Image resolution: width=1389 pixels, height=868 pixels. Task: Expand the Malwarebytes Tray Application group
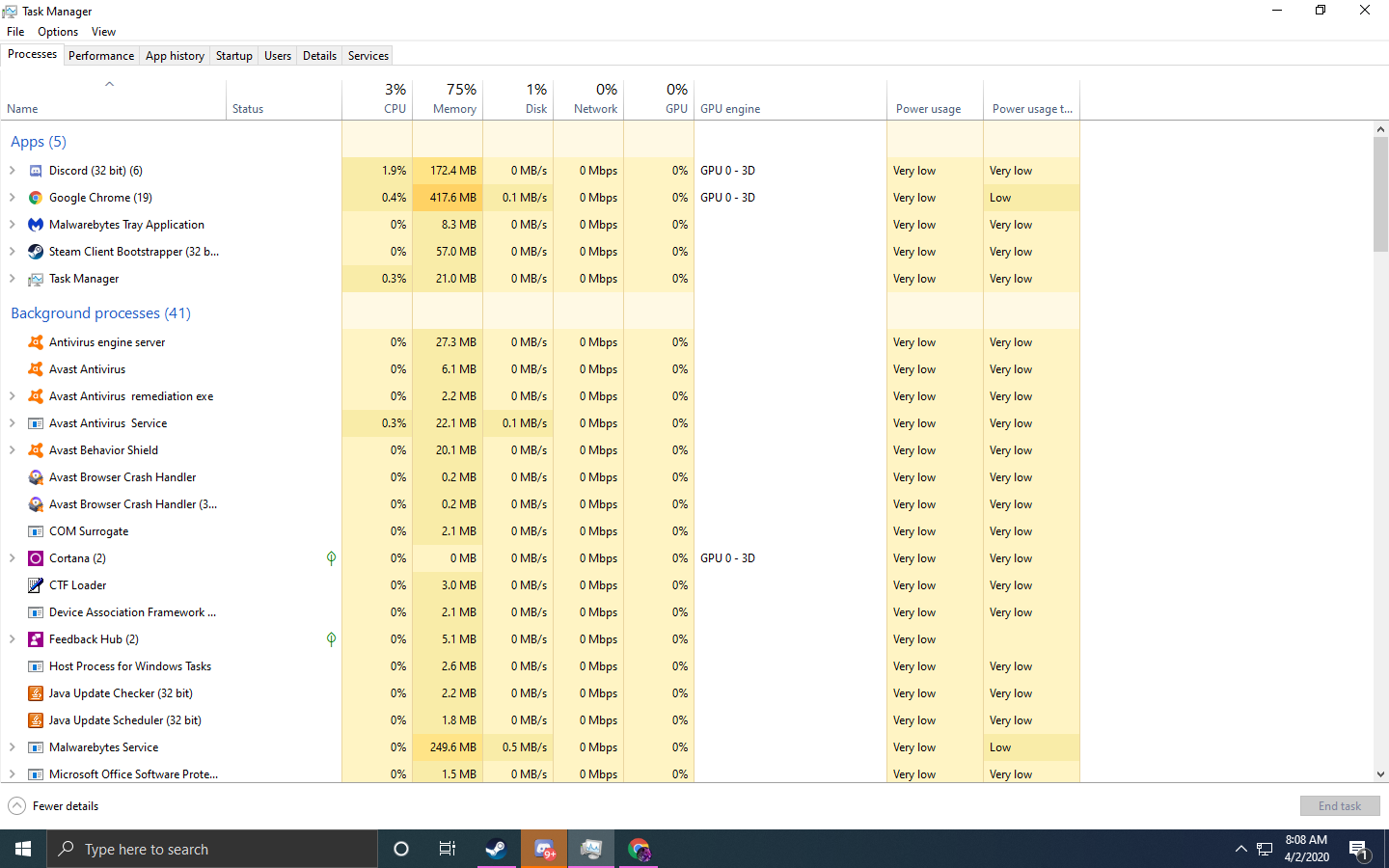point(12,225)
